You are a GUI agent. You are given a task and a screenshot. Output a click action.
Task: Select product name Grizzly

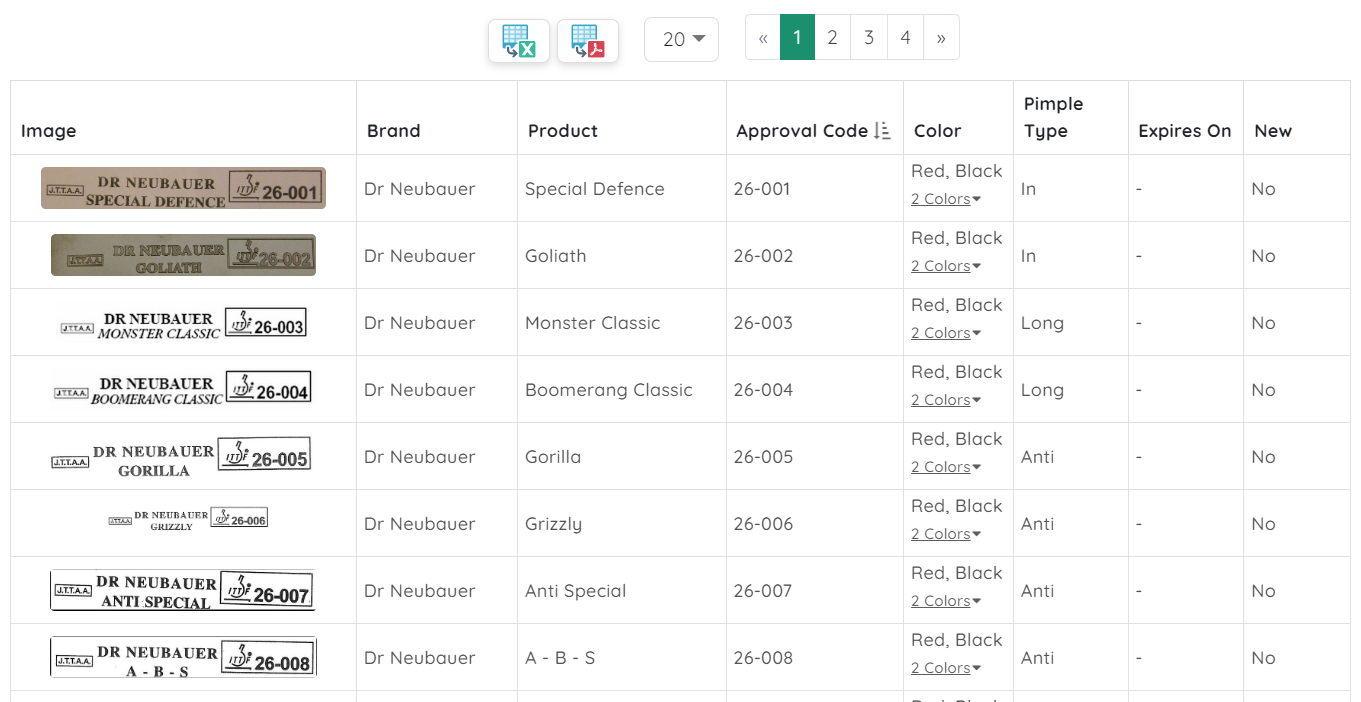tap(553, 524)
